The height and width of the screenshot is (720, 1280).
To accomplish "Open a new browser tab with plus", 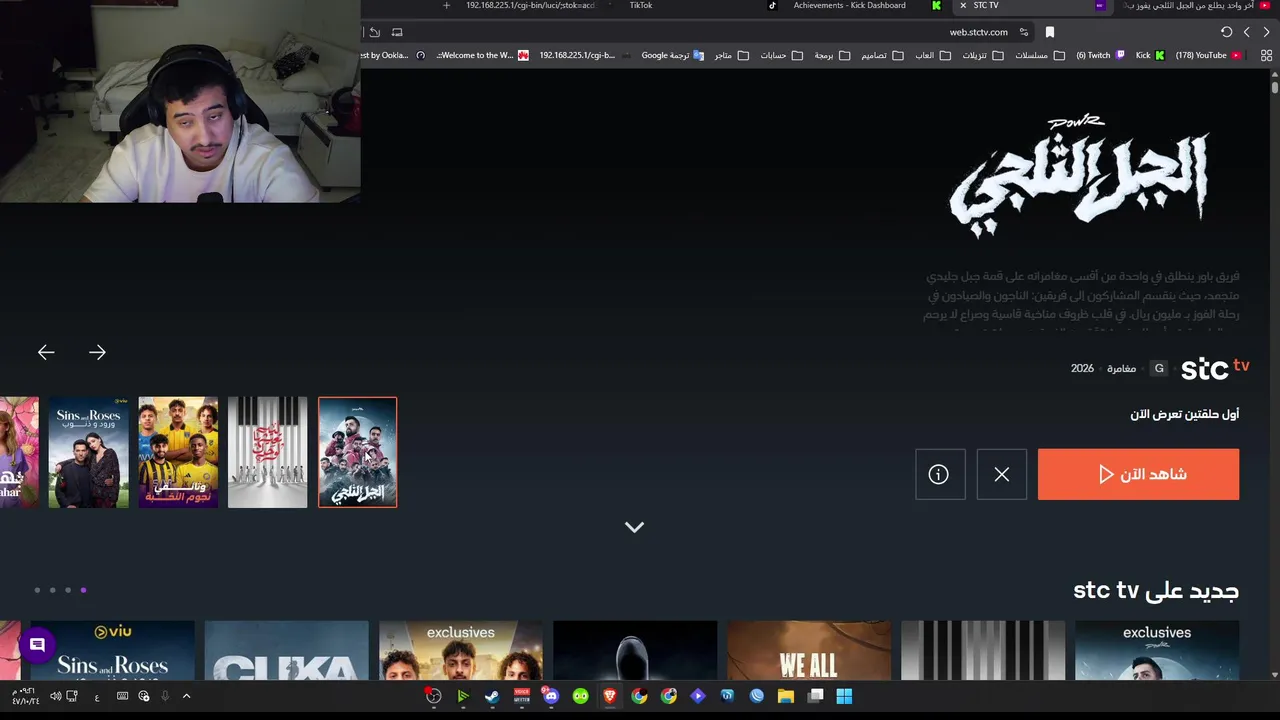I will tap(446, 5).
